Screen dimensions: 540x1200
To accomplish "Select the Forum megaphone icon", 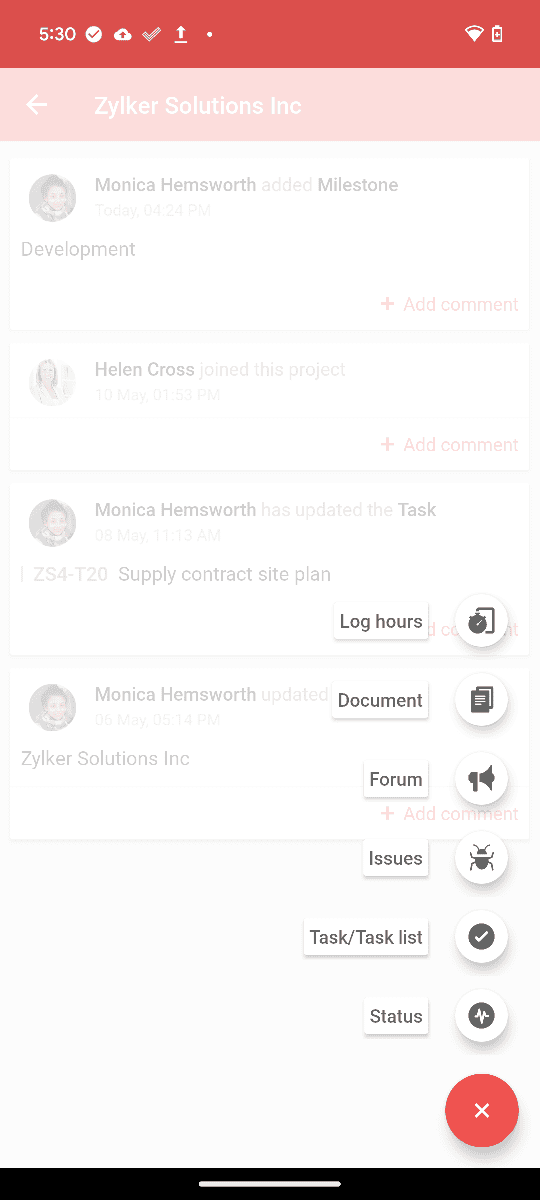I will pyautogui.click(x=482, y=778).
